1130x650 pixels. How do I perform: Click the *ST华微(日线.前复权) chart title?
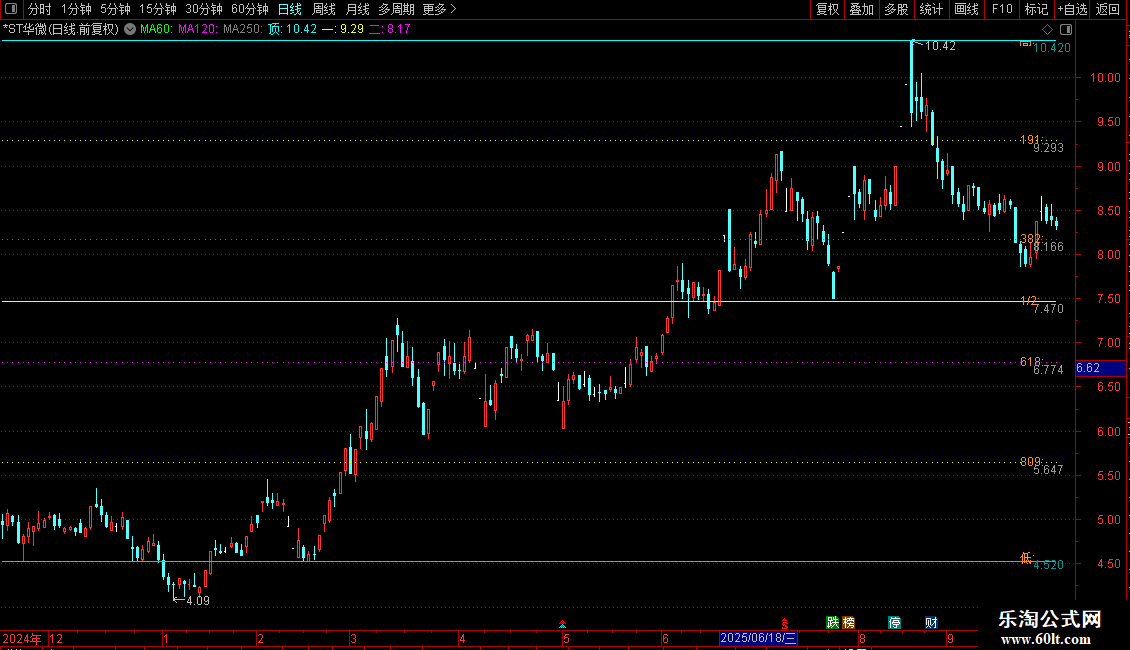[61, 30]
